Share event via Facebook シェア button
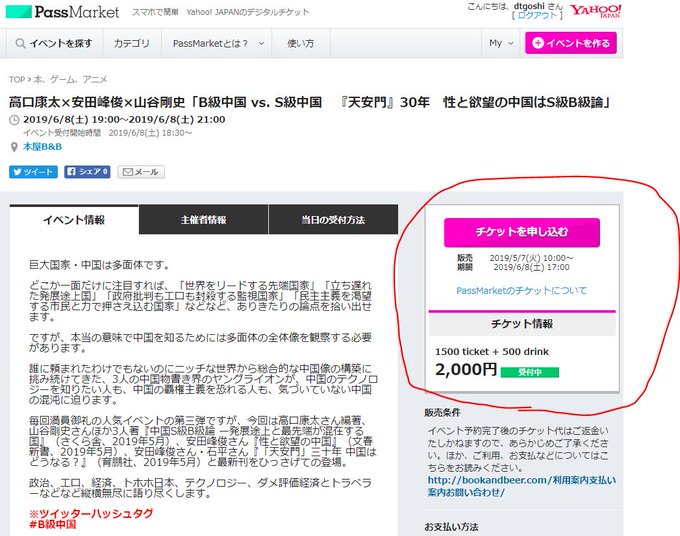The width and height of the screenshot is (680, 536). click(87, 172)
